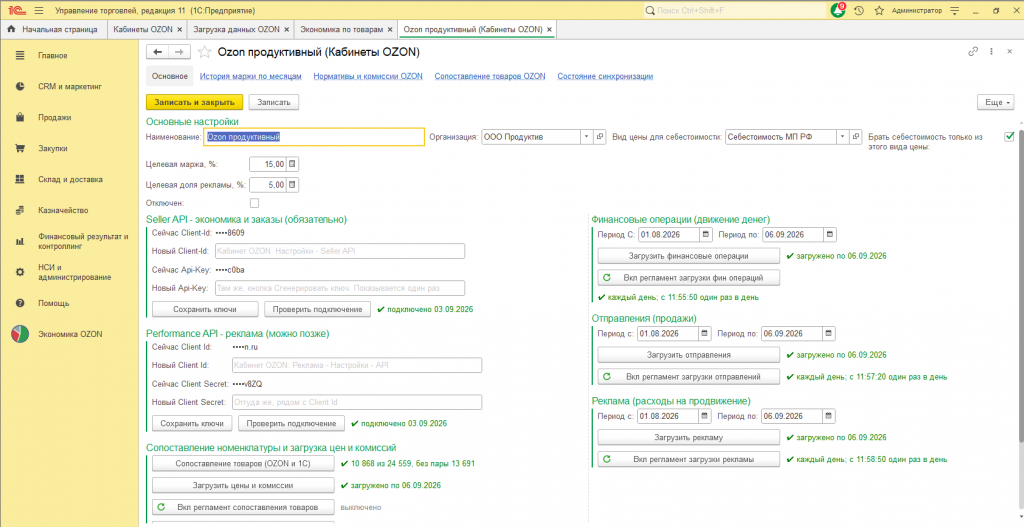Open favorites star icon in title bar
The height and width of the screenshot is (527, 1024).
coord(879,11)
